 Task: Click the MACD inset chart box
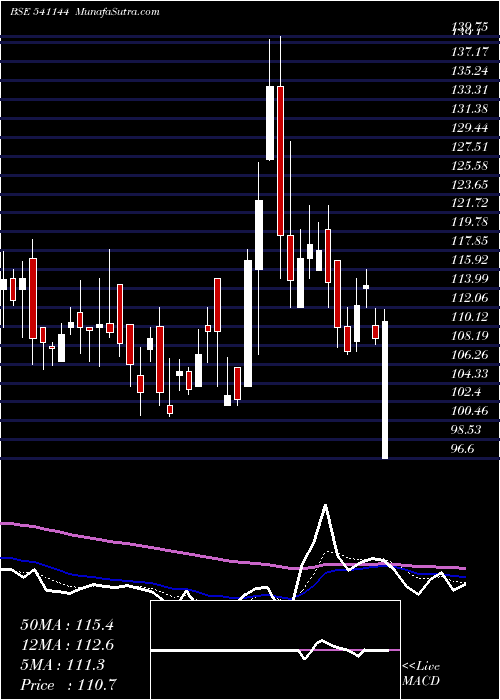pos(275,650)
